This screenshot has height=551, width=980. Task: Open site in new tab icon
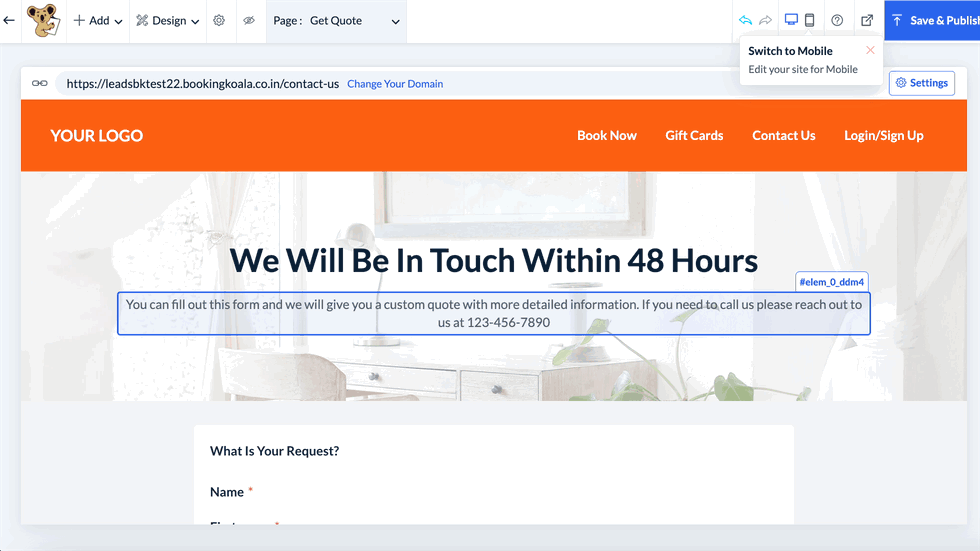click(867, 21)
